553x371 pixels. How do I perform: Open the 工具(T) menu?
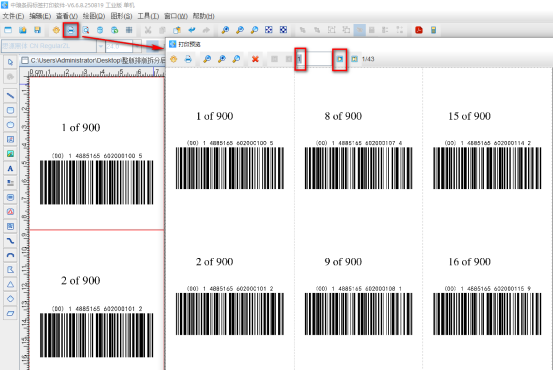click(x=148, y=16)
